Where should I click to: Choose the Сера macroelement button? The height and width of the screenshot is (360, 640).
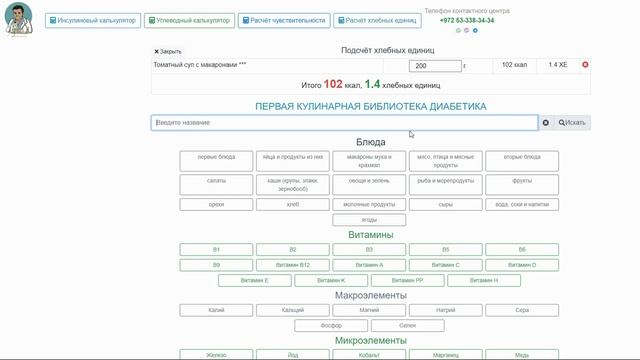point(522,310)
